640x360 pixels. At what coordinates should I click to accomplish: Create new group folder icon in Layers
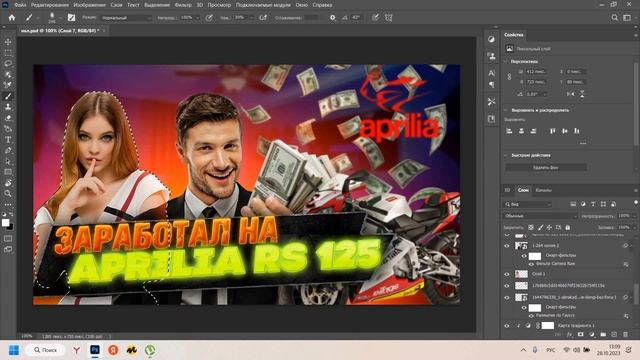[603, 334]
